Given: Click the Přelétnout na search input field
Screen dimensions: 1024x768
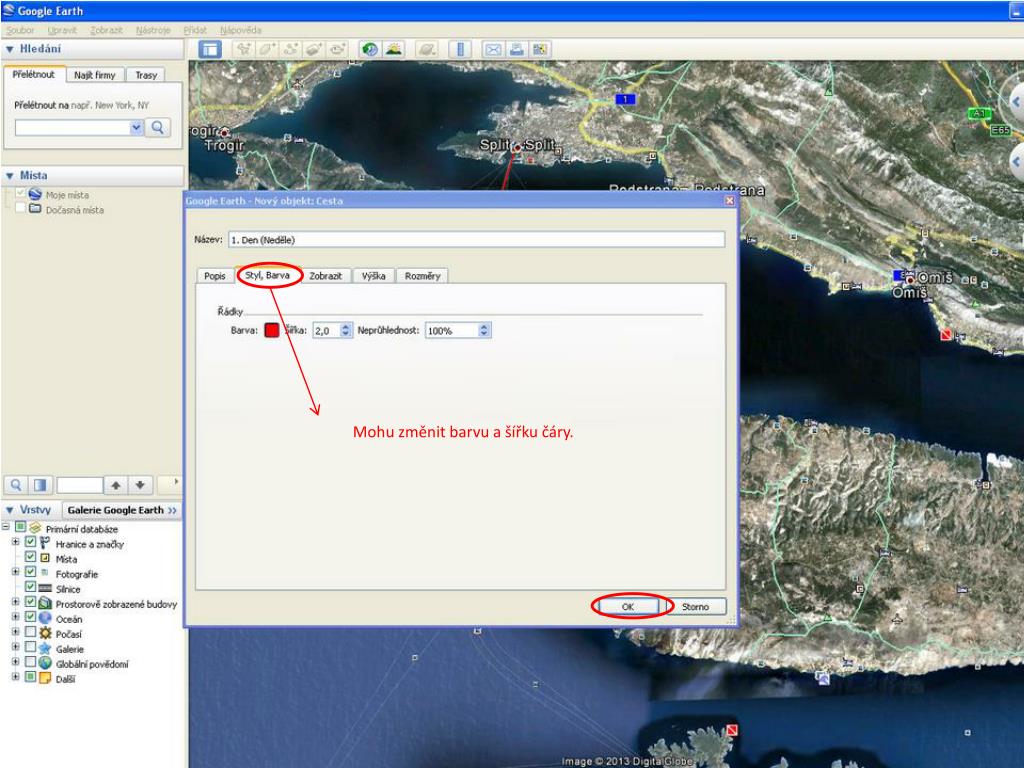Looking at the screenshot, I should point(72,127).
